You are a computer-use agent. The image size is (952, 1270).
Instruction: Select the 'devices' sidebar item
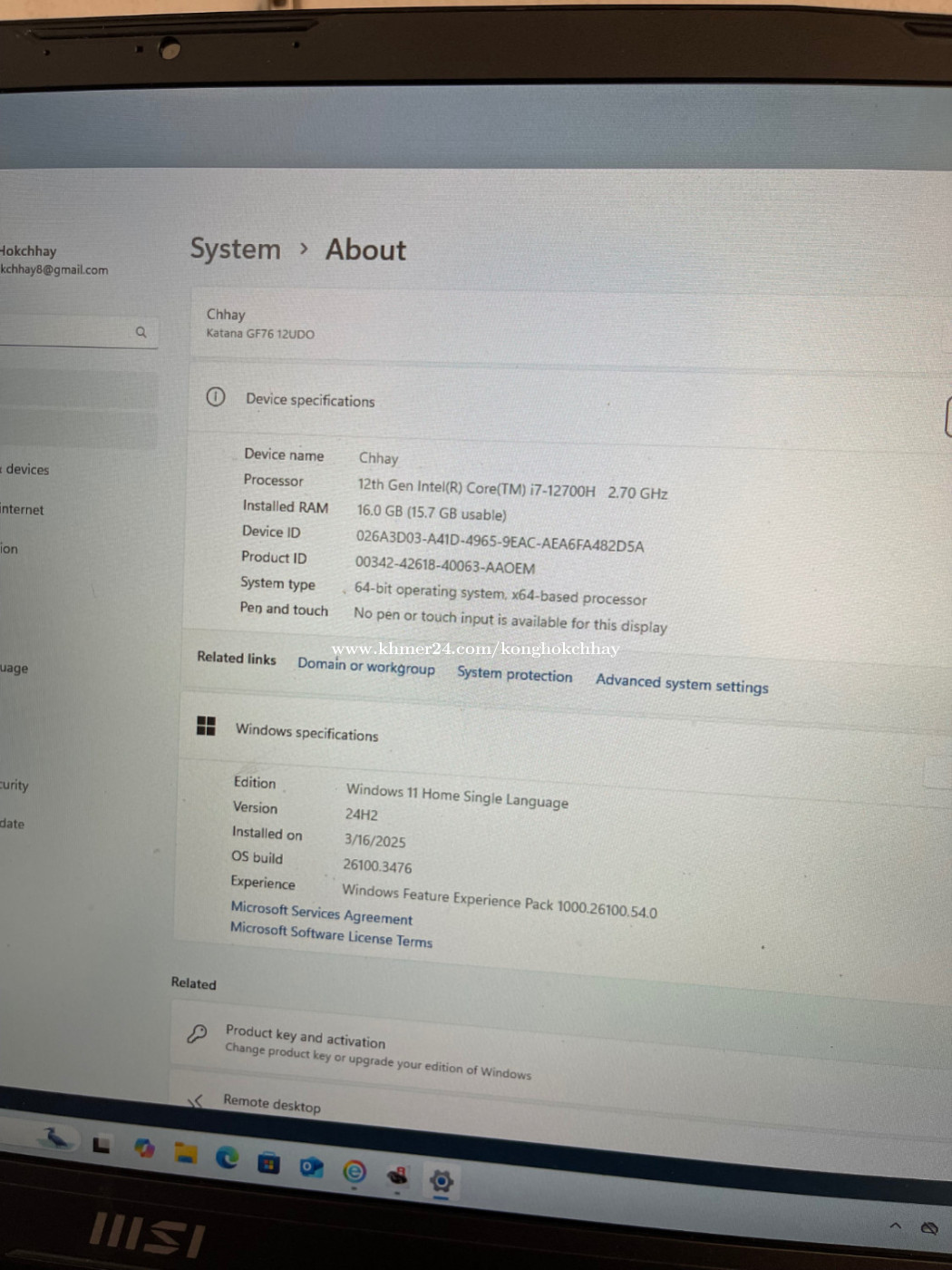point(25,469)
